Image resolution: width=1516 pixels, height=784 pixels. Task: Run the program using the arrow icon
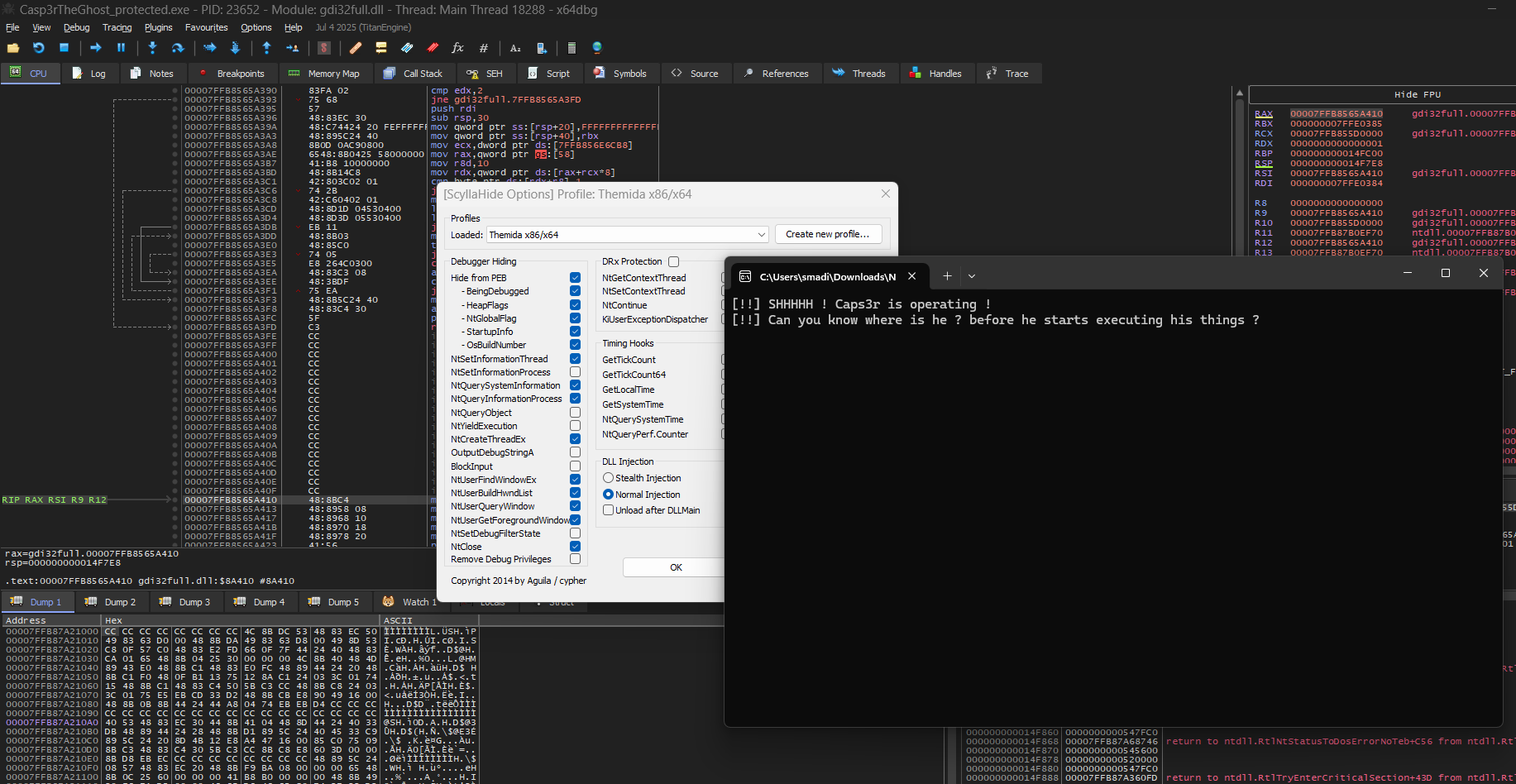tap(95, 48)
